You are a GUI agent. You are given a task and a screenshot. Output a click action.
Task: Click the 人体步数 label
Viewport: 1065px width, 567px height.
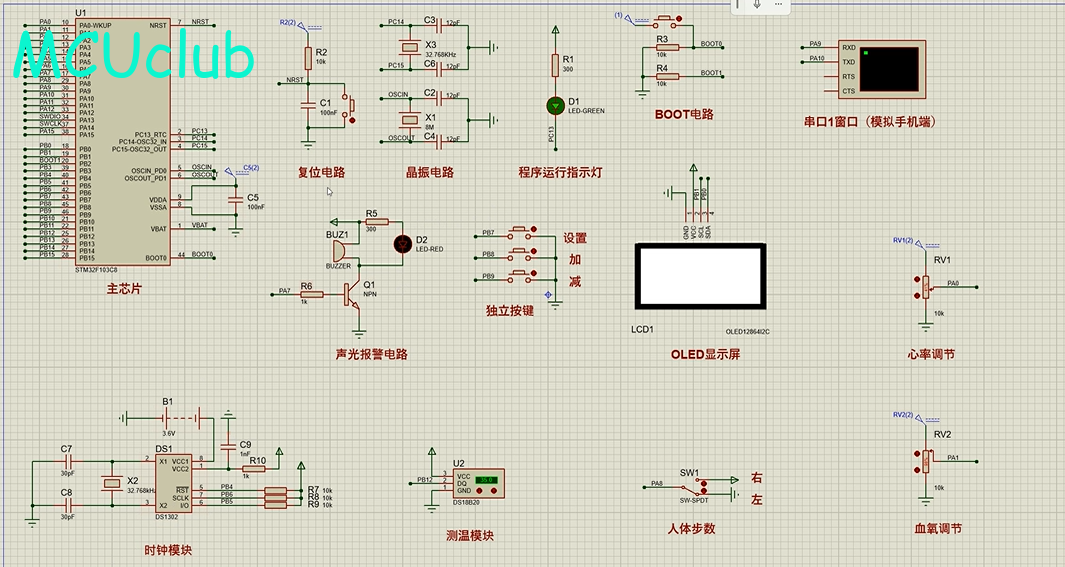[691, 528]
